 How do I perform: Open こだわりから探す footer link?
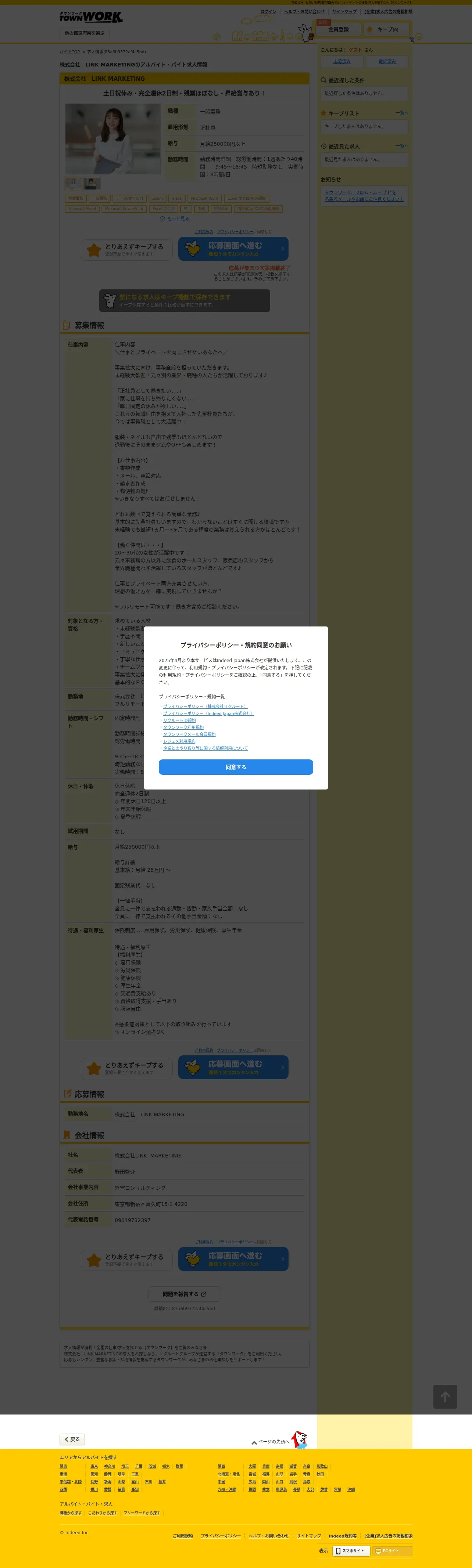[x=102, y=1513]
